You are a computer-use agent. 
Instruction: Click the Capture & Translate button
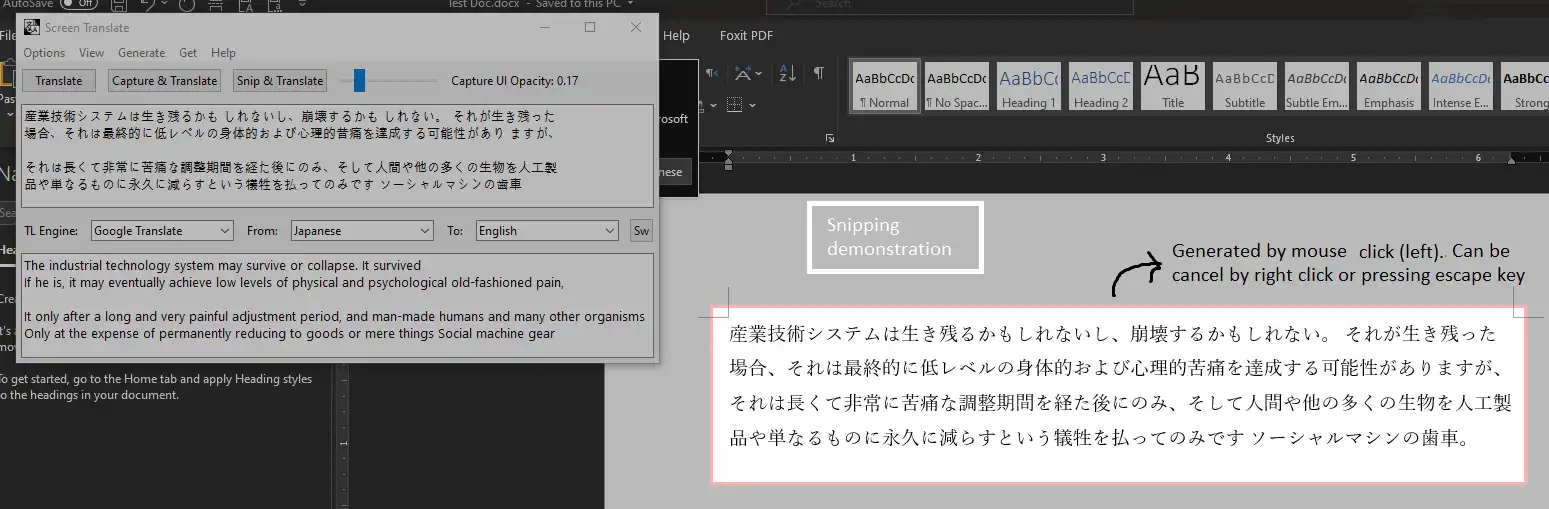click(165, 81)
